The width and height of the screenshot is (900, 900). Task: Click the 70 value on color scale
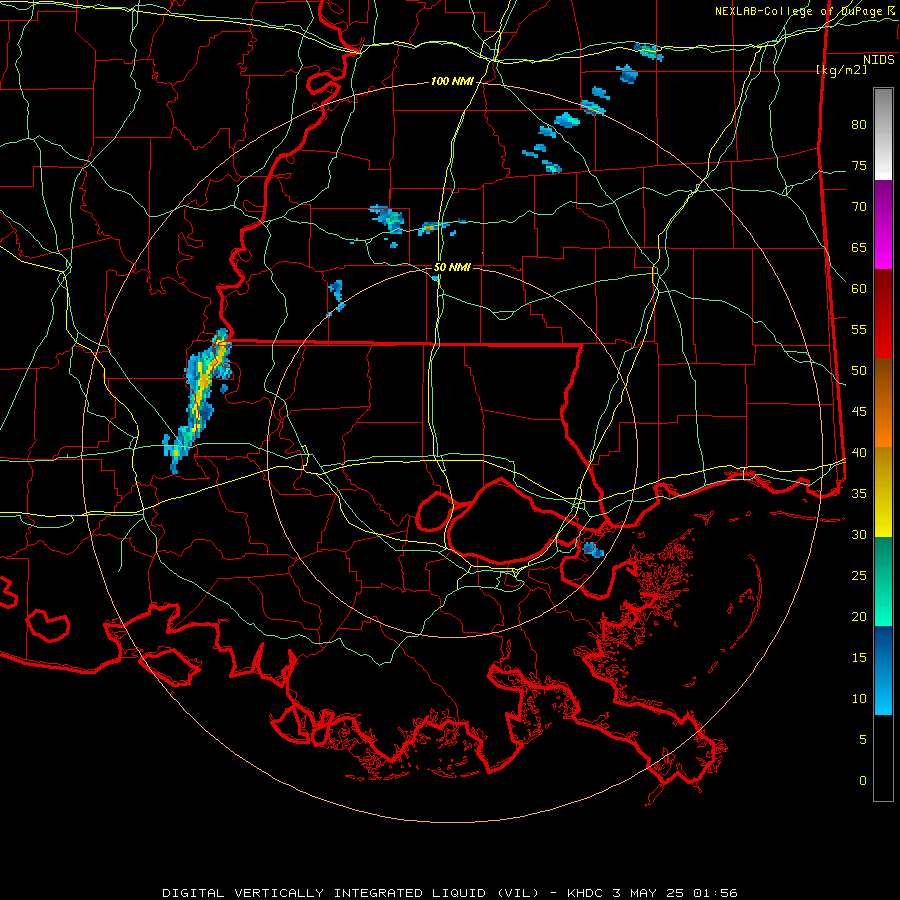click(x=859, y=207)
